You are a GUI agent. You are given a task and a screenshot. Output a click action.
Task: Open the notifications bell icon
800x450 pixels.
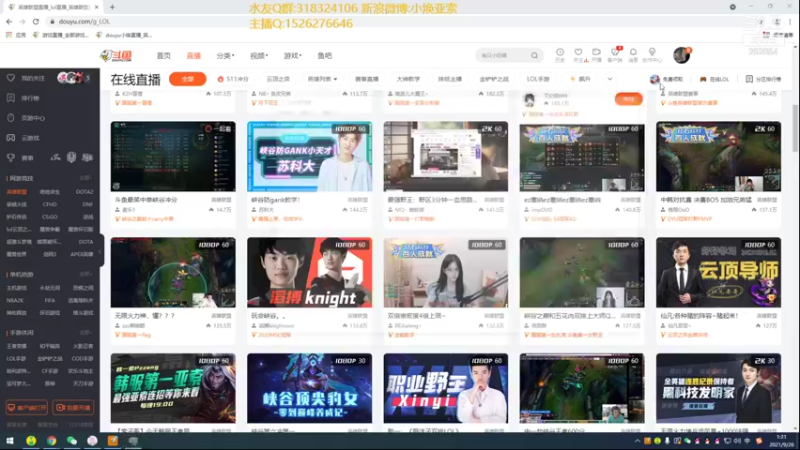(633, 55)
